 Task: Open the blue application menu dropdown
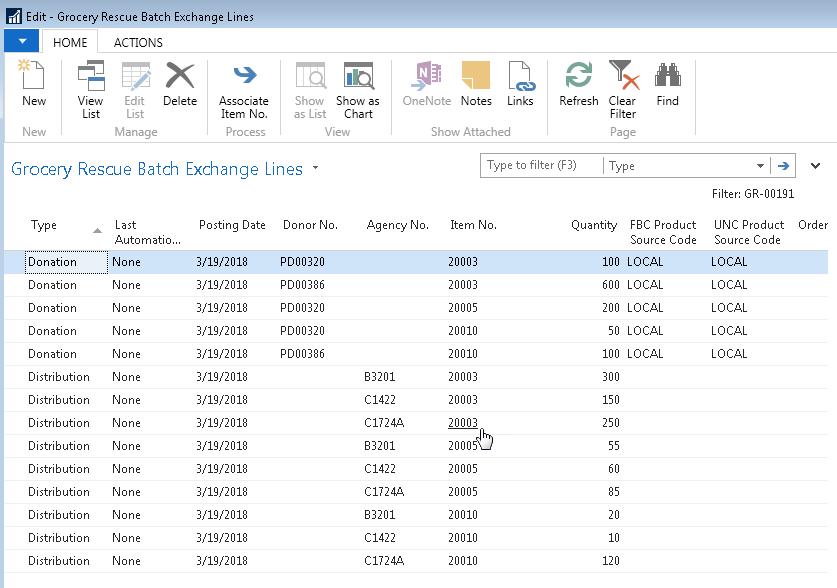[x=22, y=41]
